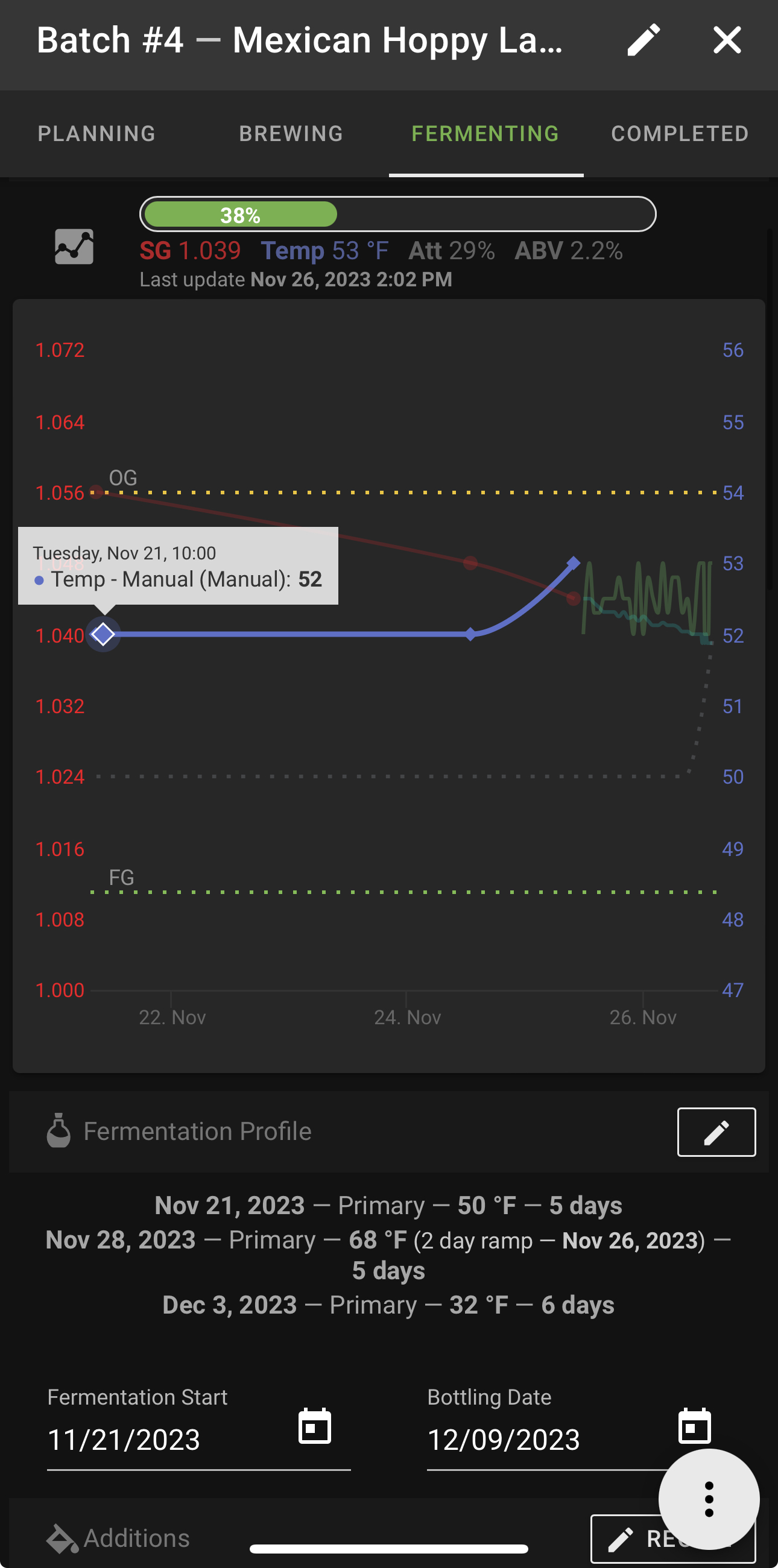The height and width of the screenshot is (1568, 778).
Task: Select the blue temperature point at chart peak
Action: click(573, 563)
